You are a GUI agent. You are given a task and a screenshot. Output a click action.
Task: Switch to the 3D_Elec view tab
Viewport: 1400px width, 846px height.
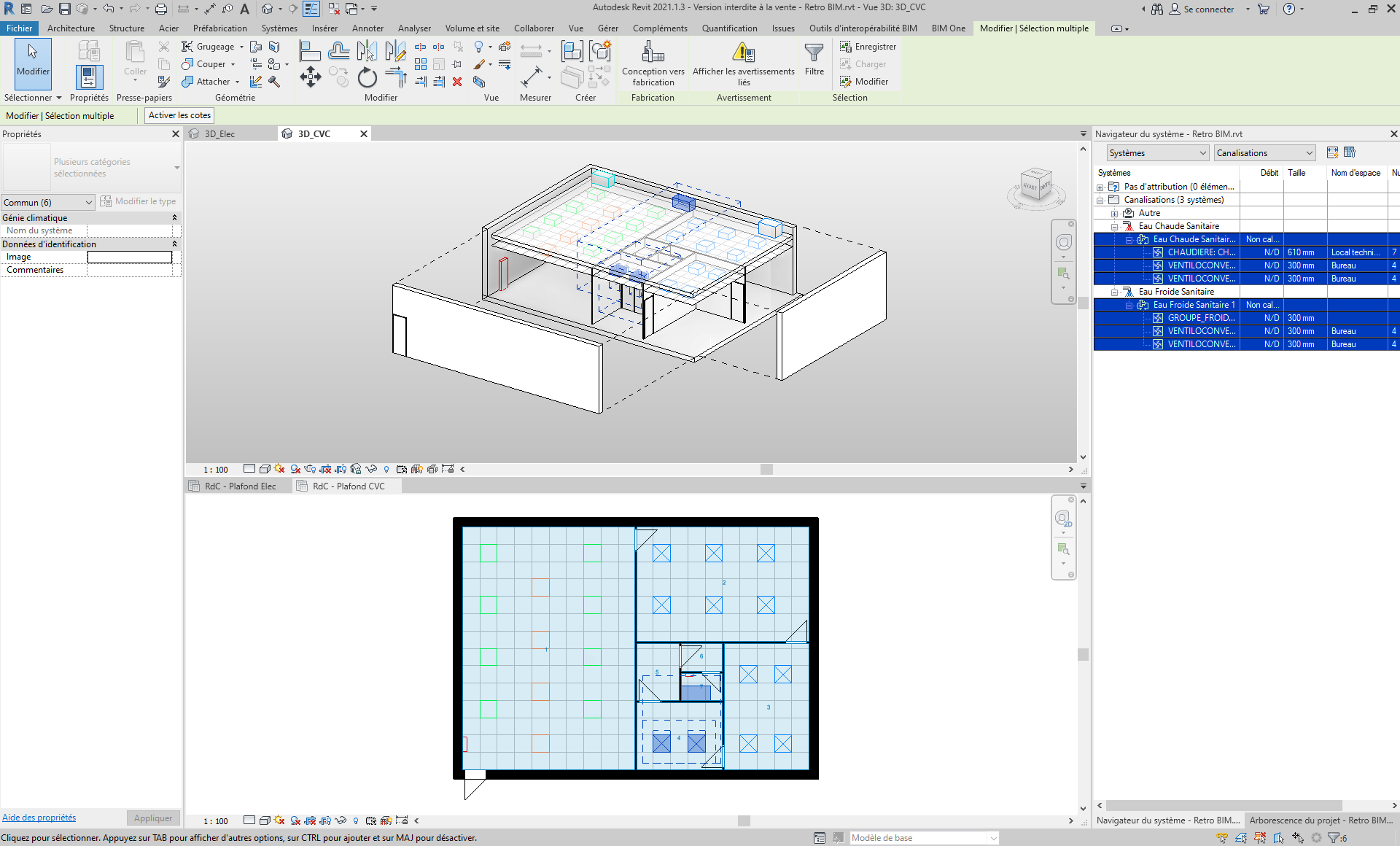pyautogui.click(x=219, y=134)
